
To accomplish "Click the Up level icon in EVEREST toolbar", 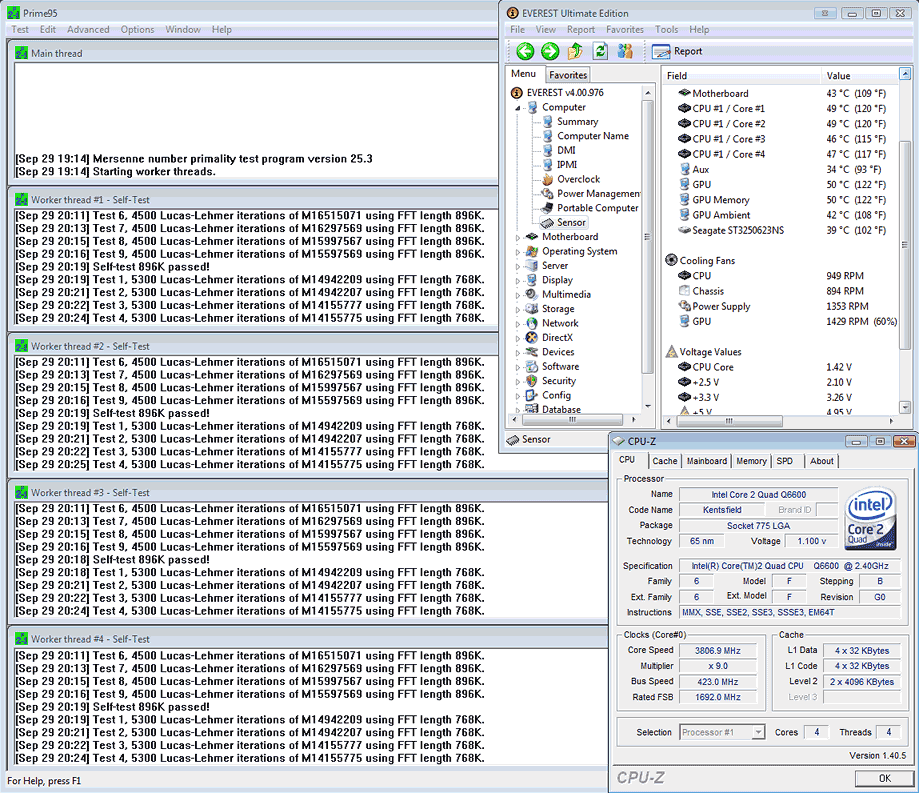I will [x=575, y=52].
